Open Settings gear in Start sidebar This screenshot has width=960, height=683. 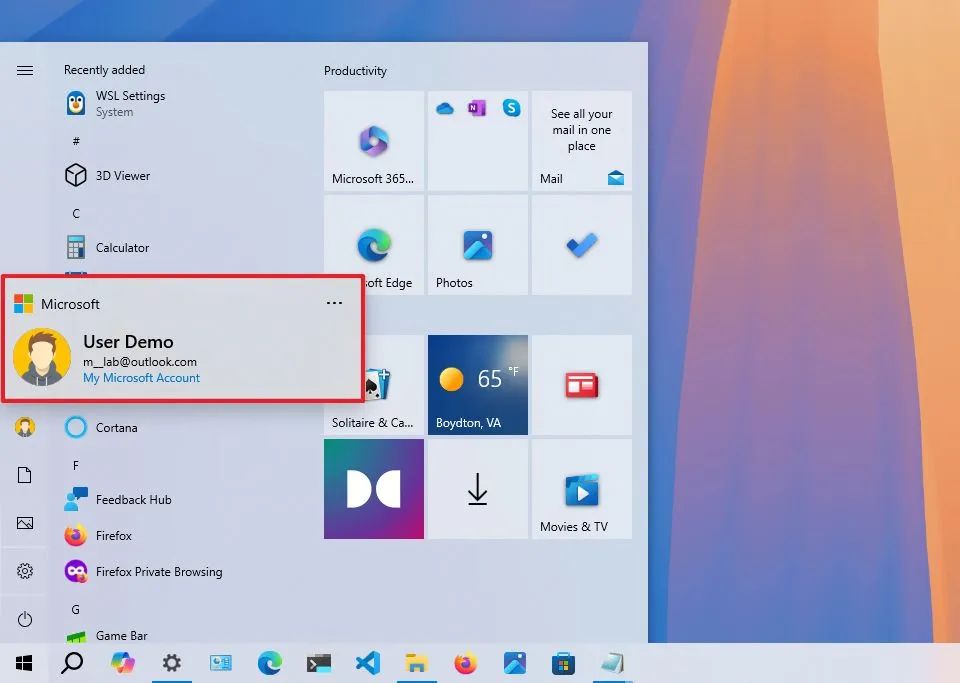(25, 571)
